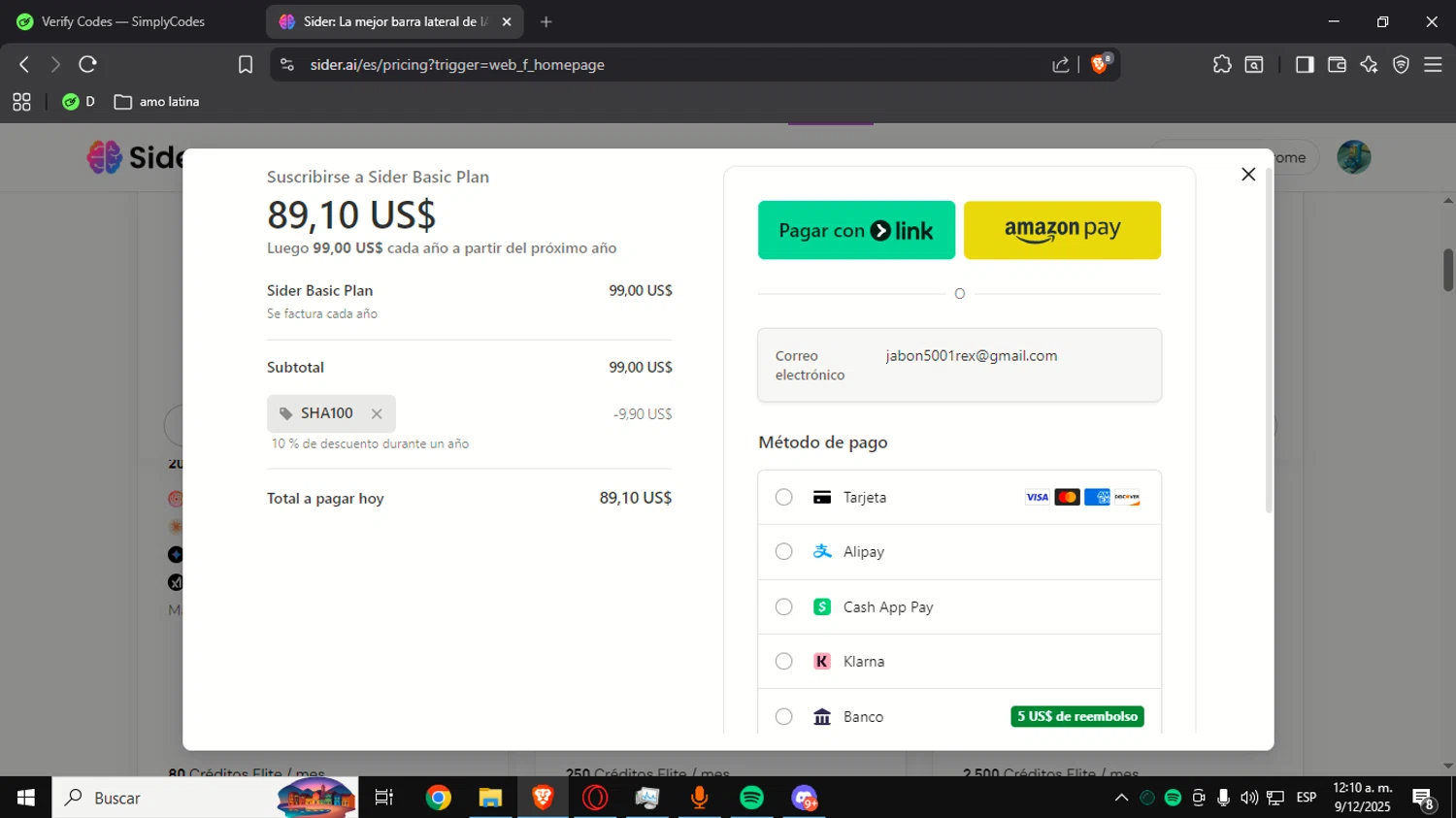
Task: Toggle the browser sidebar panel
Action: click(1305, 64)
